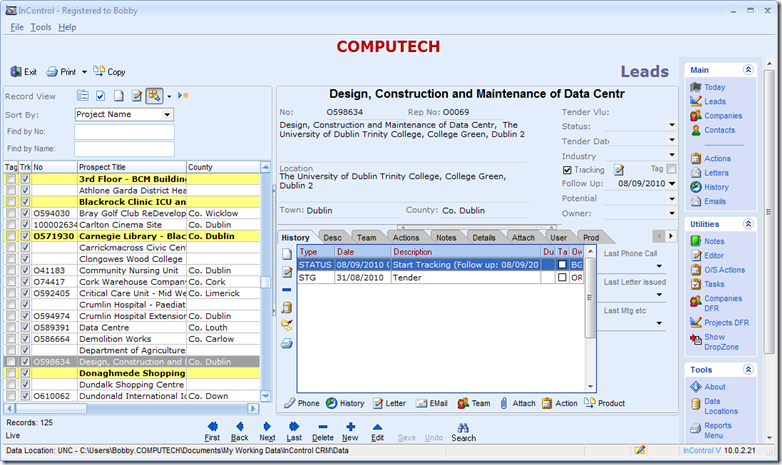Select the list view icon in Record View
This screenshot has height=465, width=782.
coord(83,96)
